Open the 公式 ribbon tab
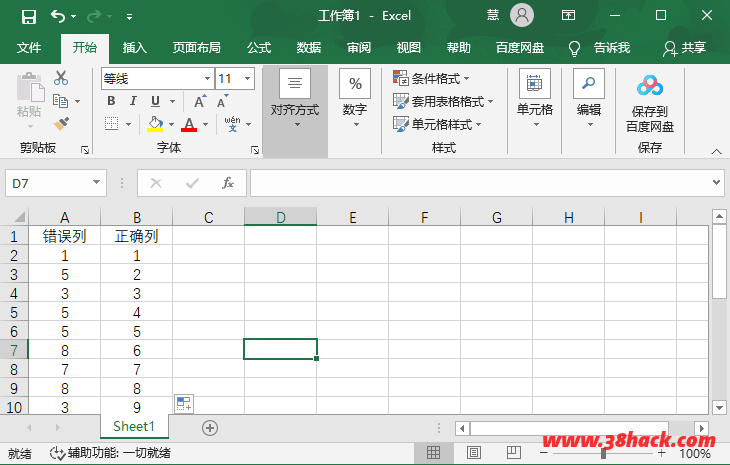The height and width of the screenshot is (465, 730). 259,47
